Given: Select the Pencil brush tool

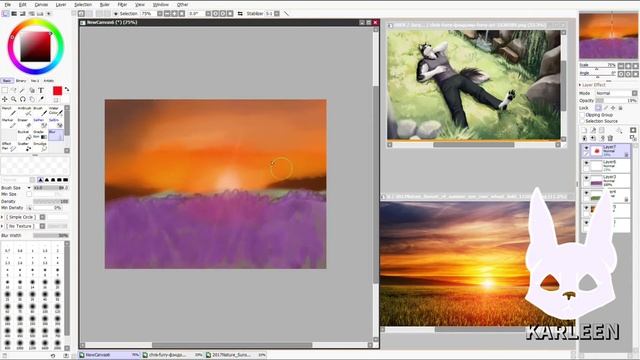Looking at the screenshot, I should (9, 111).
